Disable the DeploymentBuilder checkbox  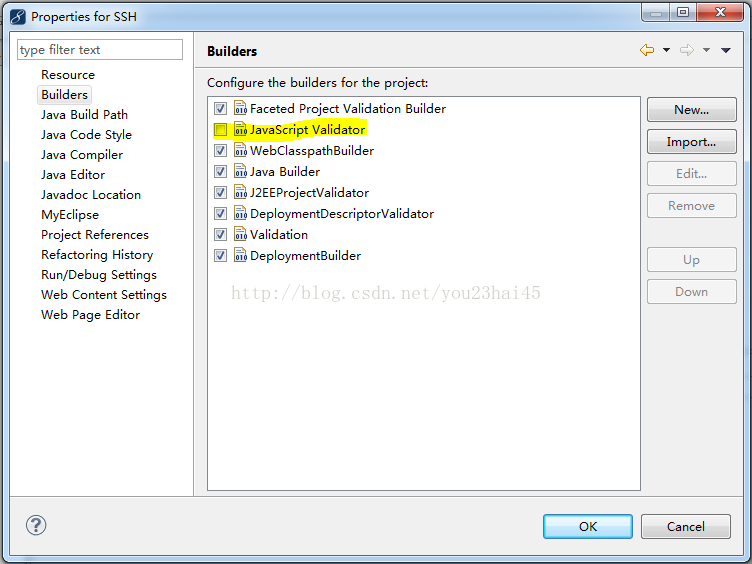coord(220,256)
